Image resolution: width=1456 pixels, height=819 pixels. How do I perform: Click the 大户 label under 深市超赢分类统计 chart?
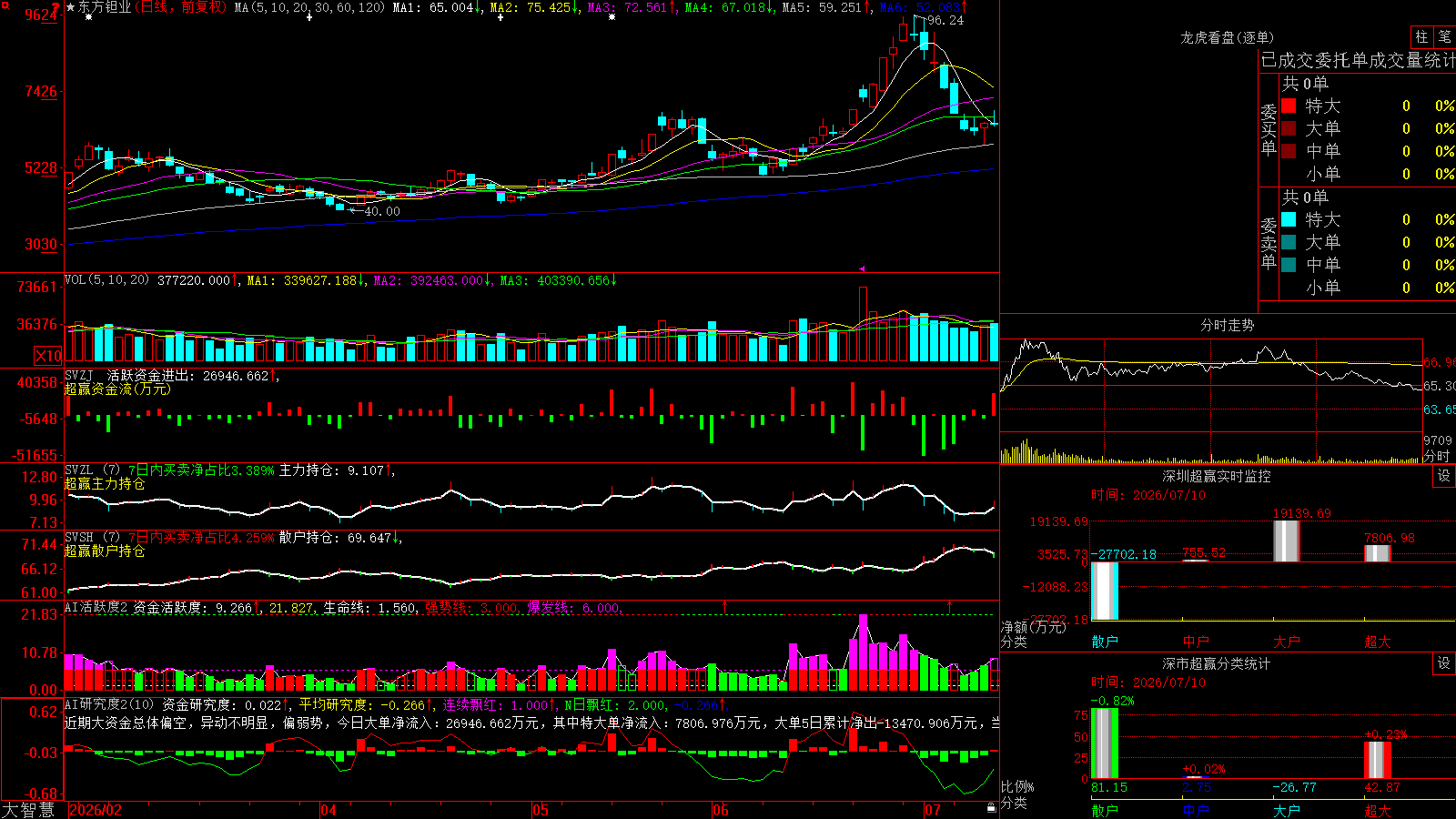1287,810
